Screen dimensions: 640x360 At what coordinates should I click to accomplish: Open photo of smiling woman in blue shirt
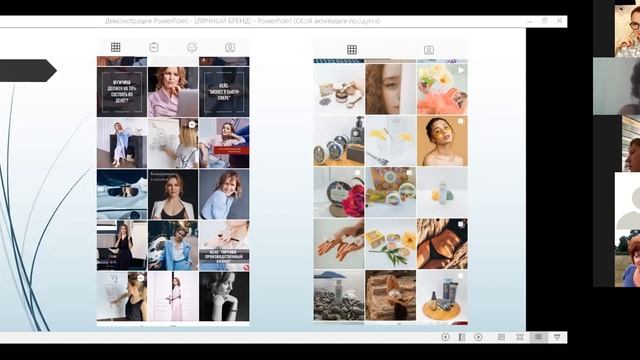tap(224, 194)
